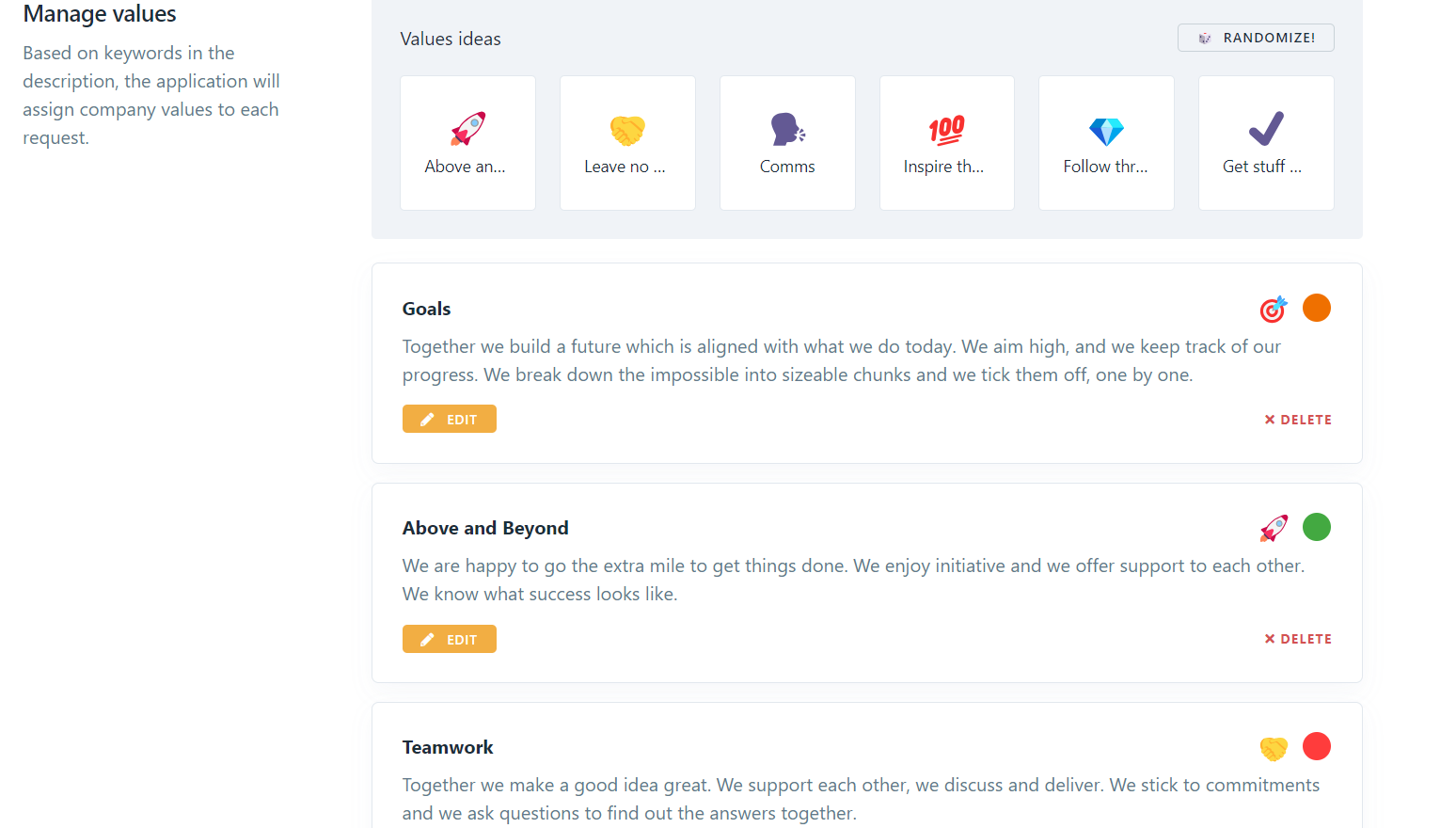Delete the Above and Beyond value

pos(1299,638)
